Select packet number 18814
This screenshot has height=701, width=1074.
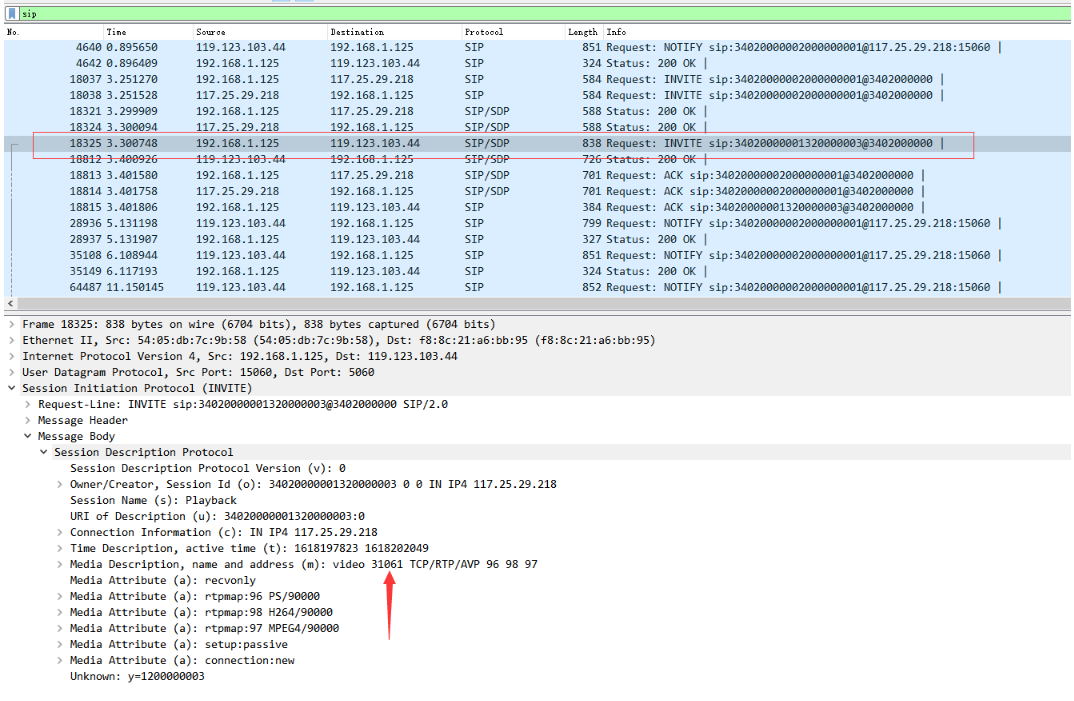click(x=537, y=191)
